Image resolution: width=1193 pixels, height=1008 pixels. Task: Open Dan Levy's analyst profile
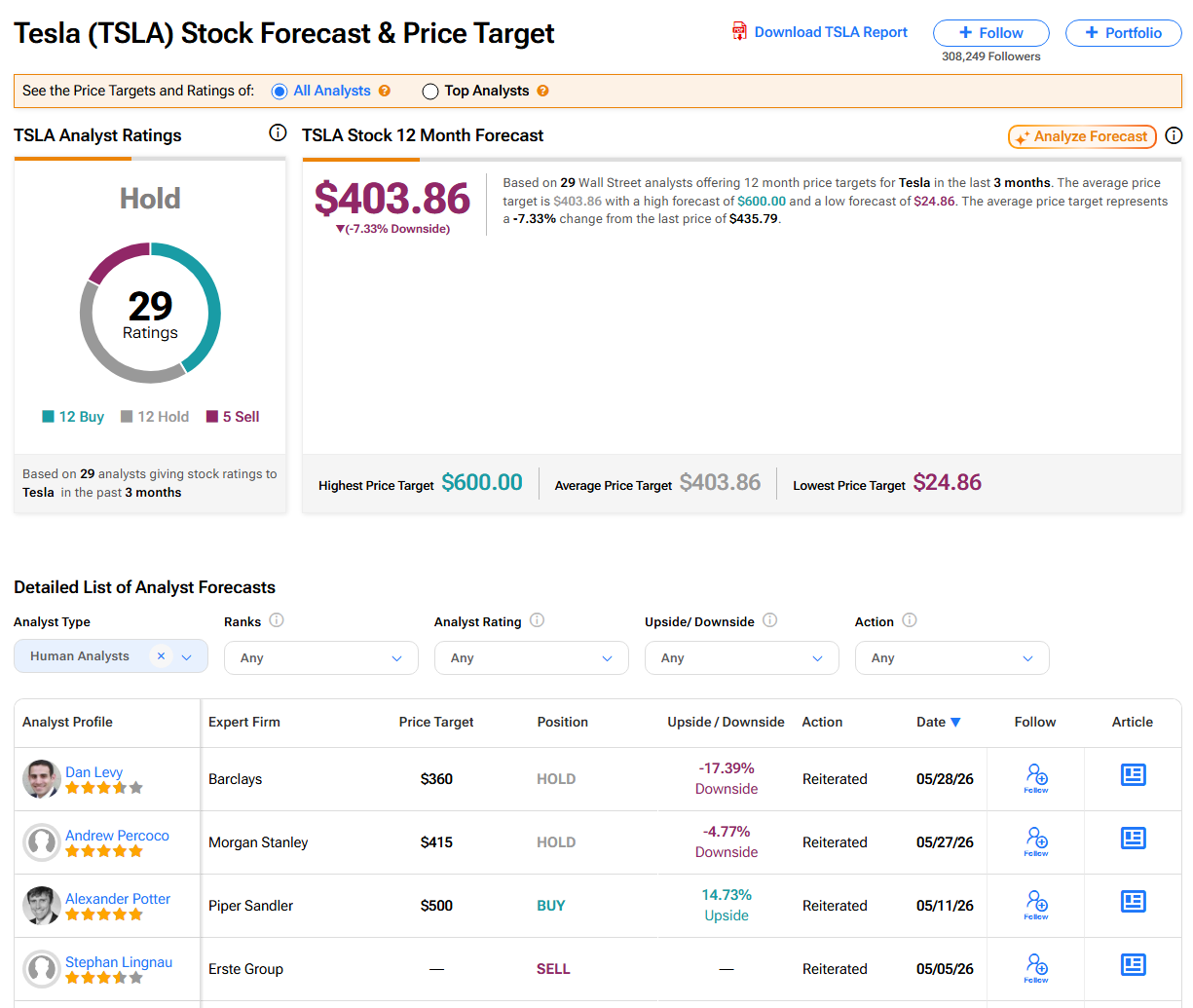[93, 771]
